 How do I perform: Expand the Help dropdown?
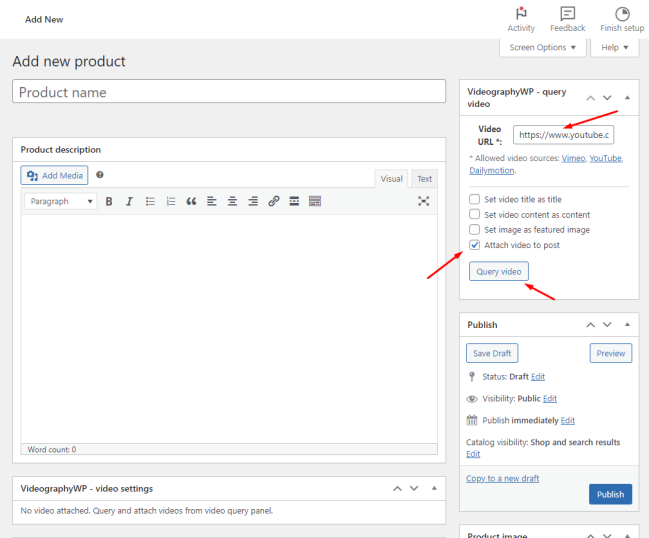click(x=615, y=48)
